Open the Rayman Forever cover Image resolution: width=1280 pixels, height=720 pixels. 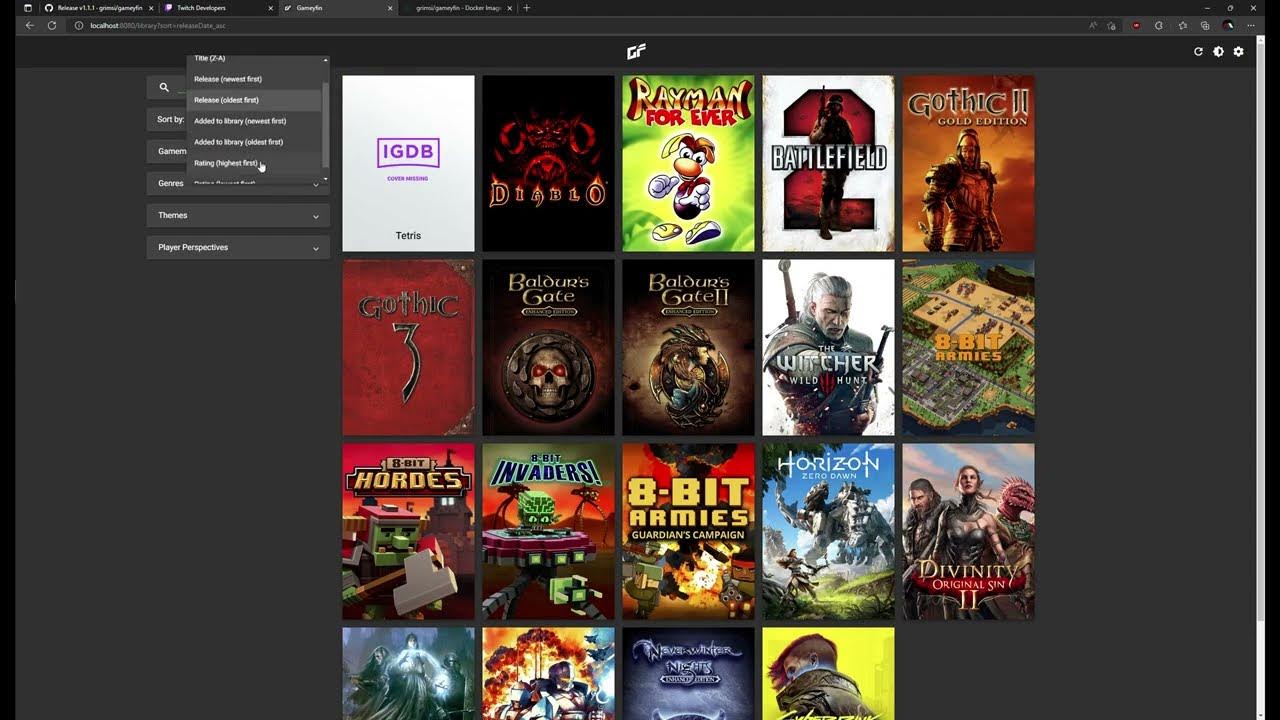tap(688, 163)
